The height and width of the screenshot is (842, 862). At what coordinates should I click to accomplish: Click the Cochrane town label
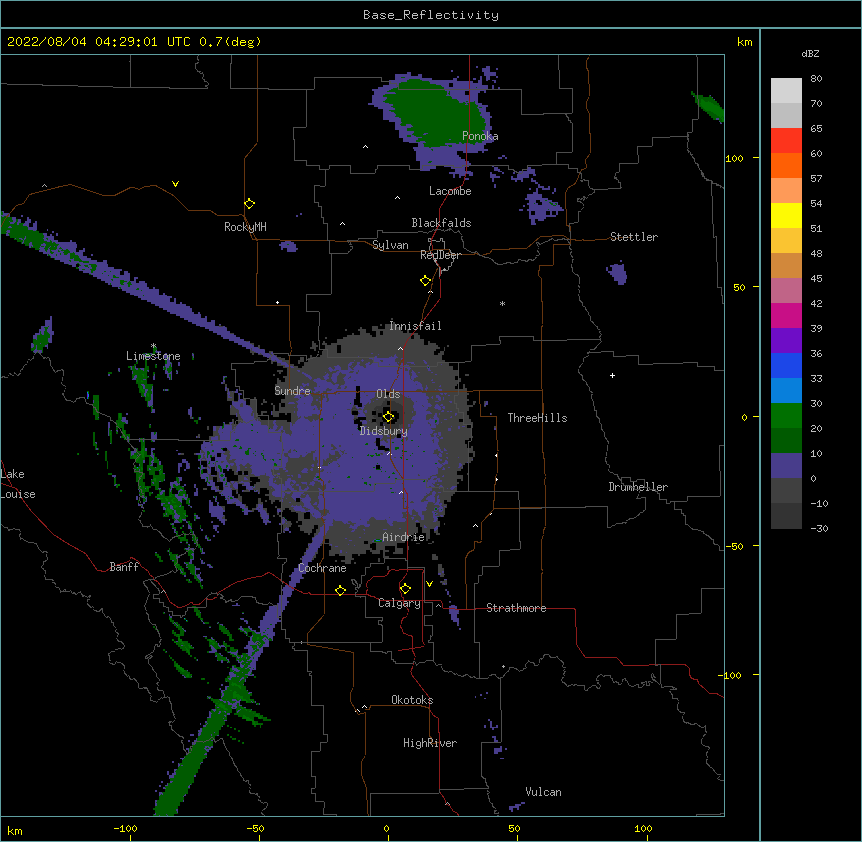tap(322, 568)
